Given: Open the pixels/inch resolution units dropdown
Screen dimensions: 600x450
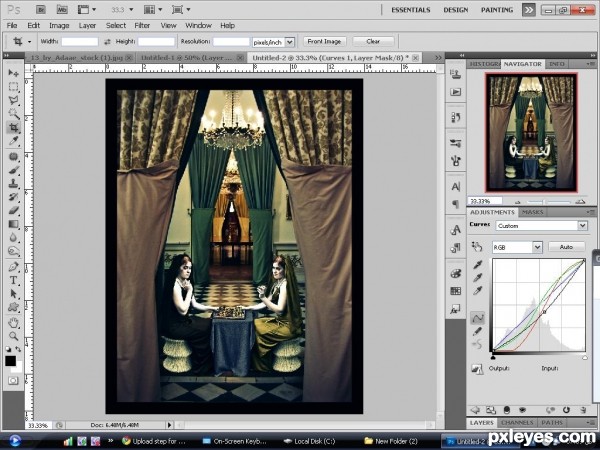Looking at the screenshot, I should pos(290,42).
